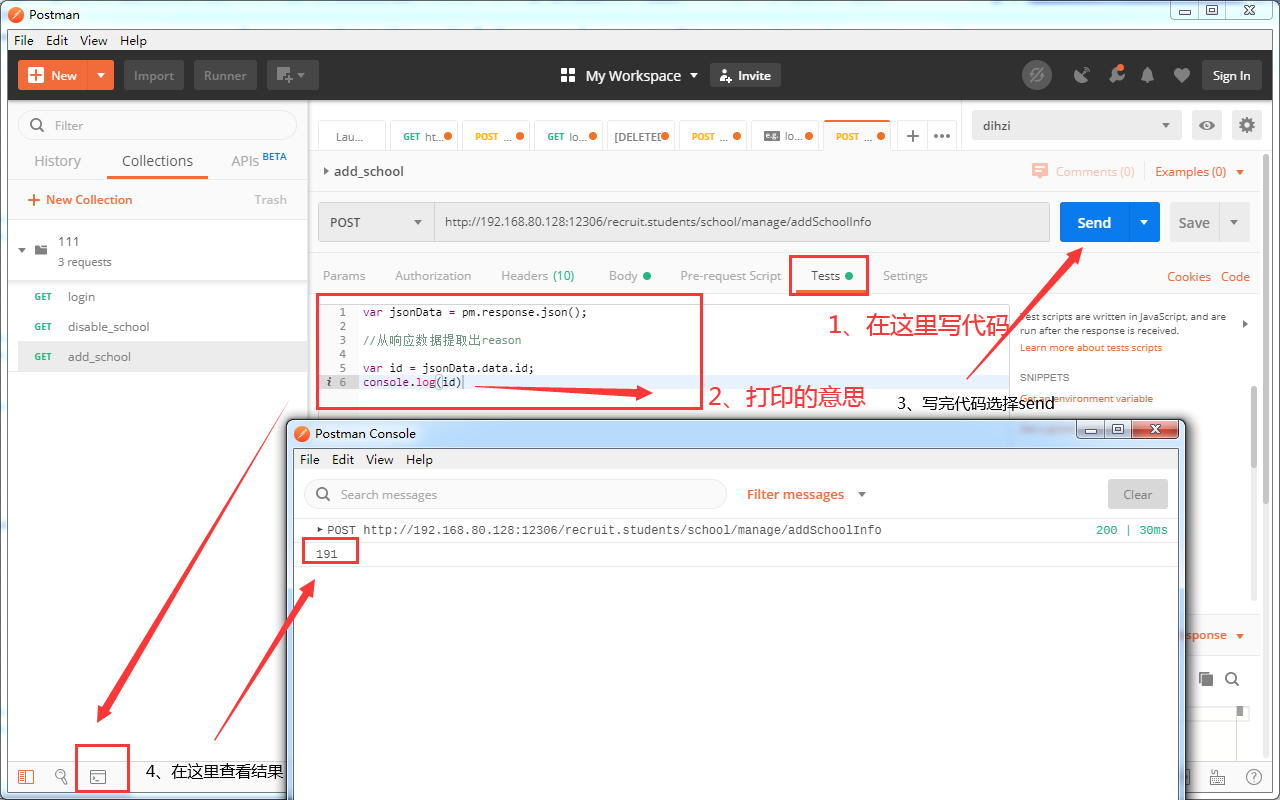Click the heart icon in header
This screenshot has height=800, width=1280.
tap(1181, 75)
